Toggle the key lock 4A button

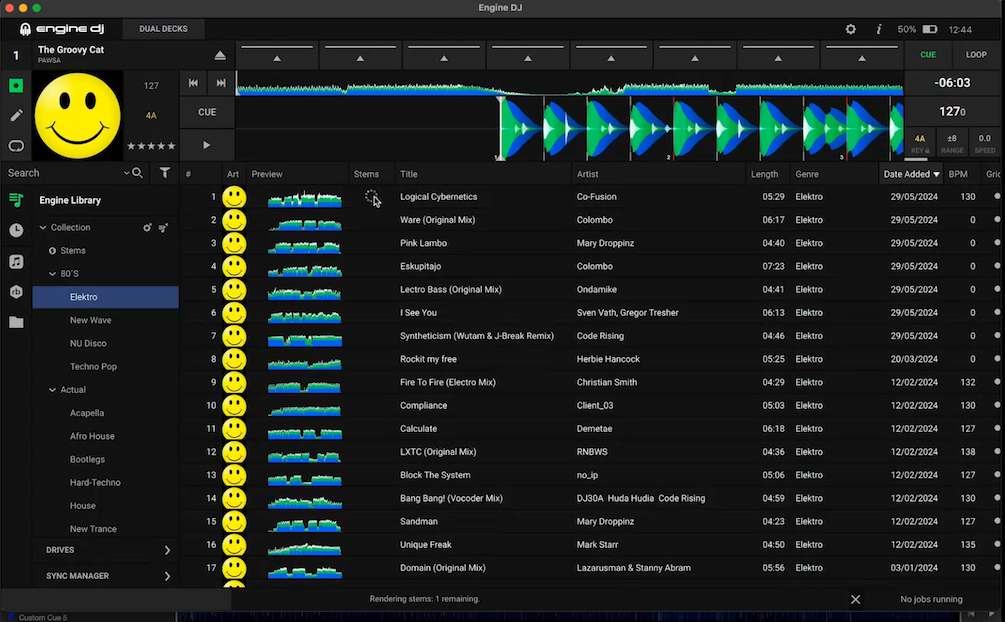click(x=920, y=143)
